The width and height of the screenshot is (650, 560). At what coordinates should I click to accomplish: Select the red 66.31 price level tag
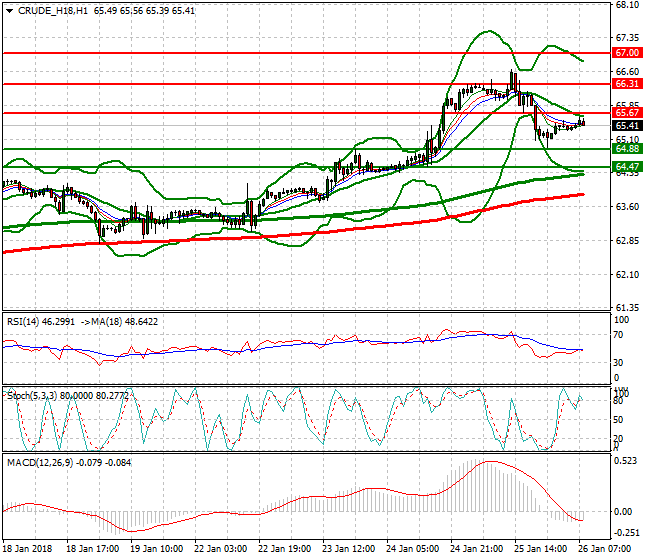point(627,84)
